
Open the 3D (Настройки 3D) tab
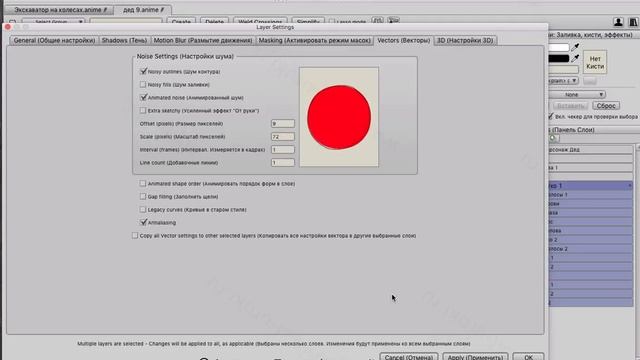tap(465, 40)
